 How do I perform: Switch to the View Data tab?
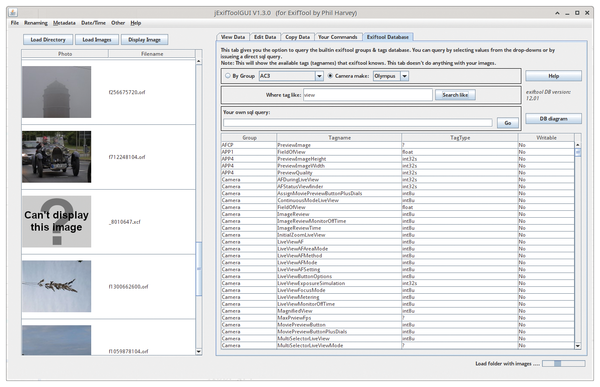tap(233, 37)
